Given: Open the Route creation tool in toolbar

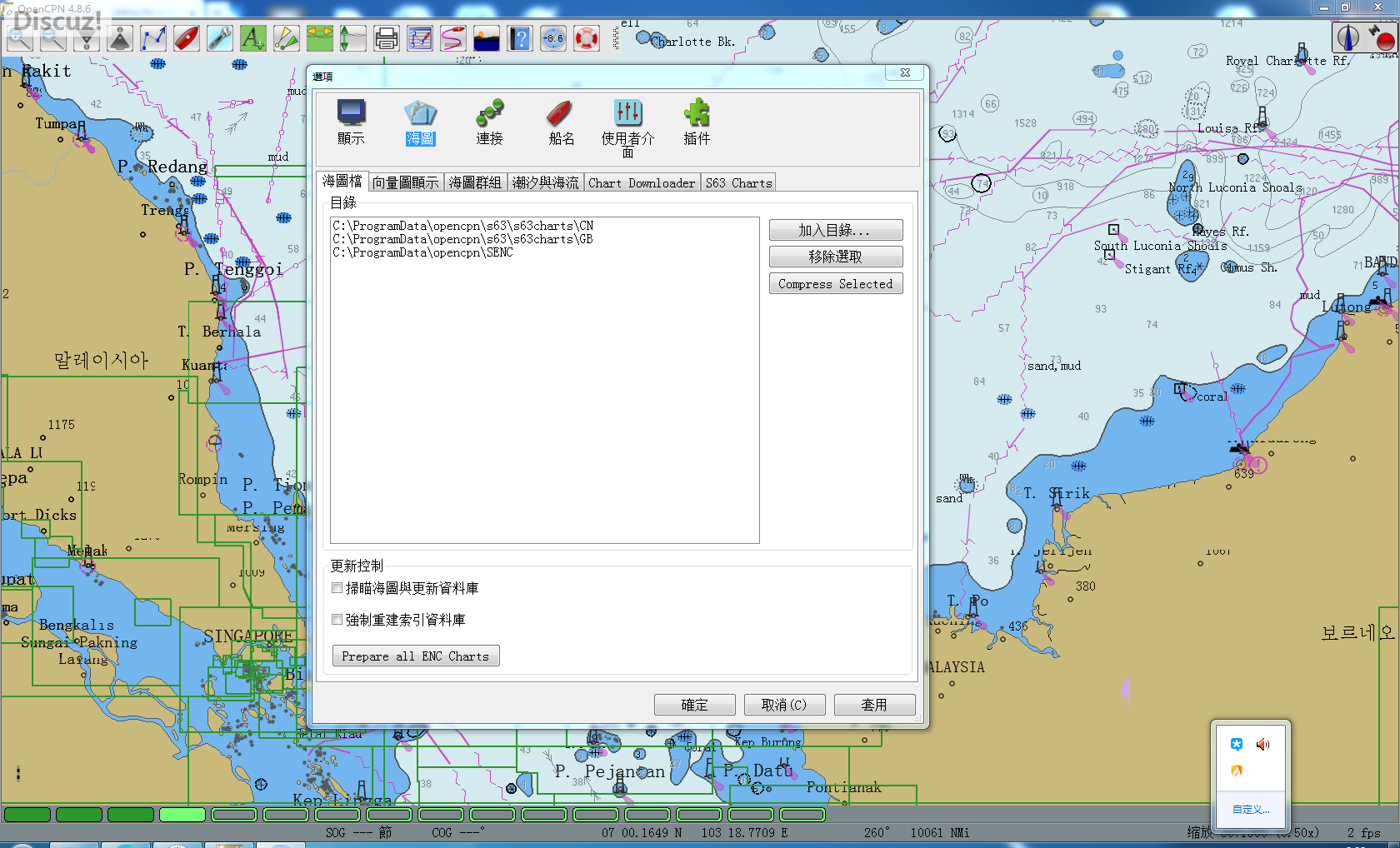Looking at the screenshot, I should (x=153, y=38).
